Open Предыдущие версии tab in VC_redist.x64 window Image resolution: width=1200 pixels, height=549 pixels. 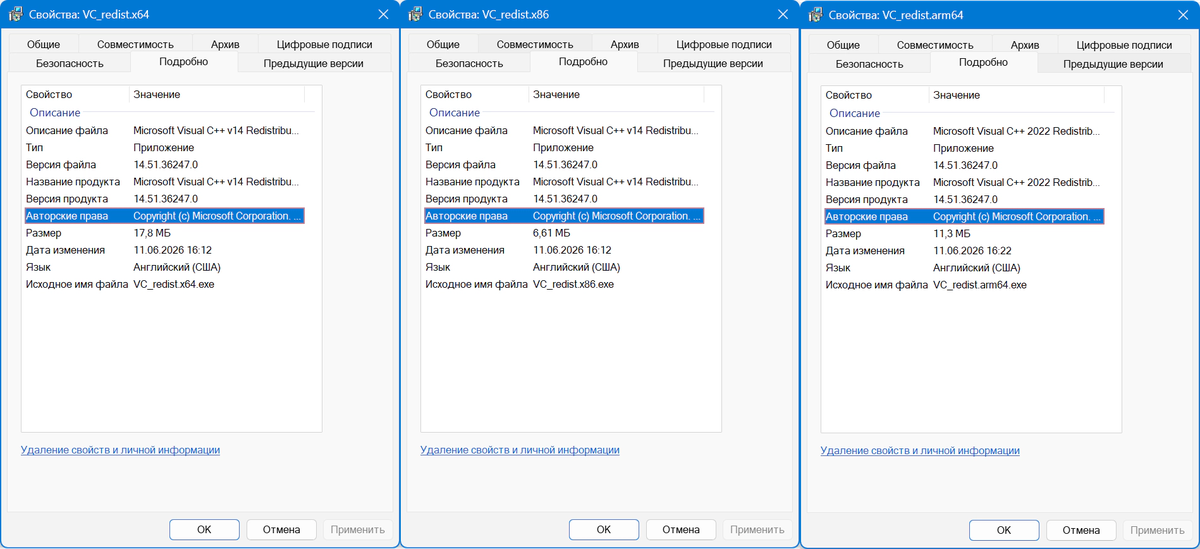pyautogui.click(x=313, y=63)
